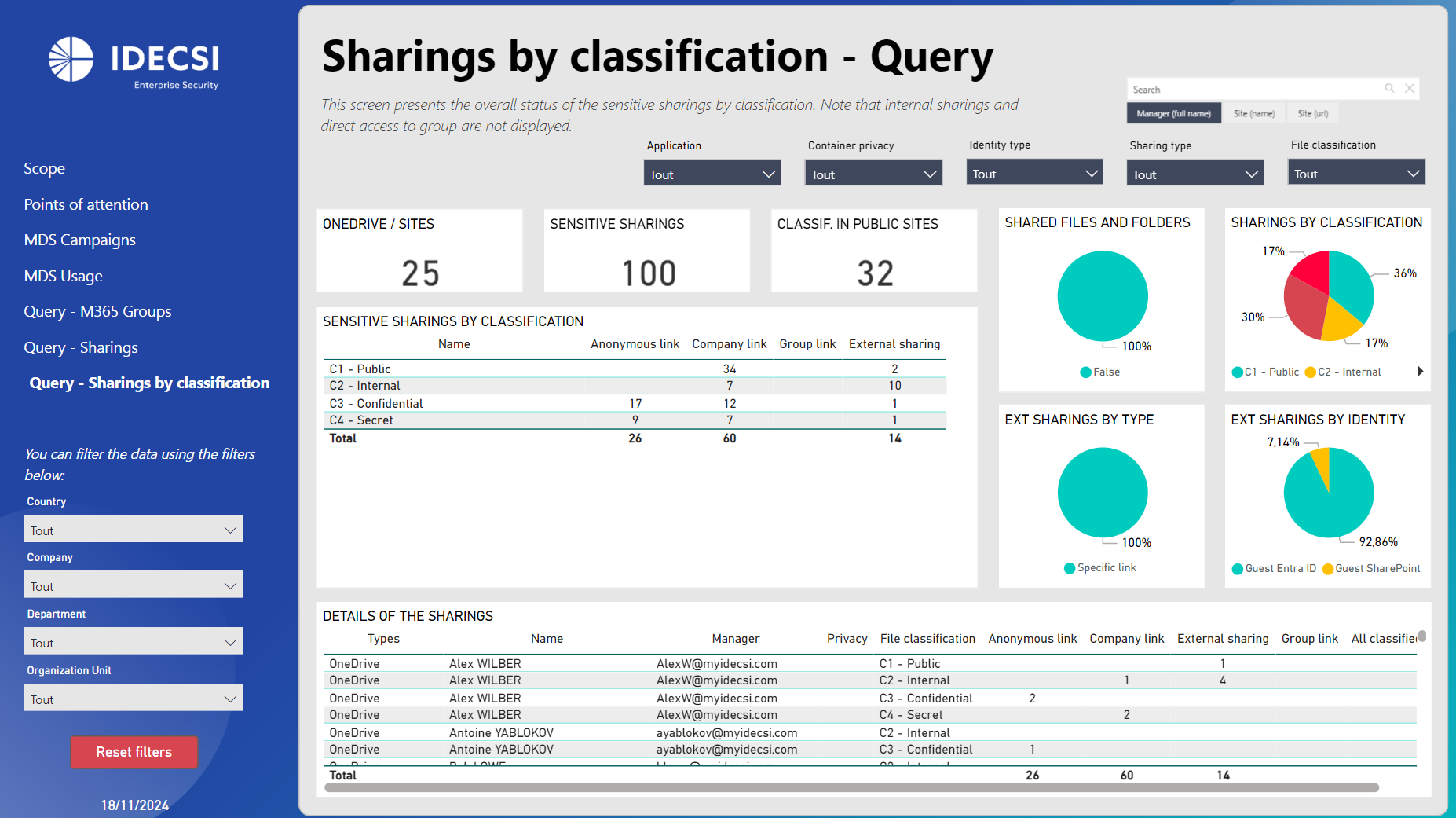Click the Shared Files and Folders pie
The height and width of the screenshot is (818, 1456).
coord(1103,296)
